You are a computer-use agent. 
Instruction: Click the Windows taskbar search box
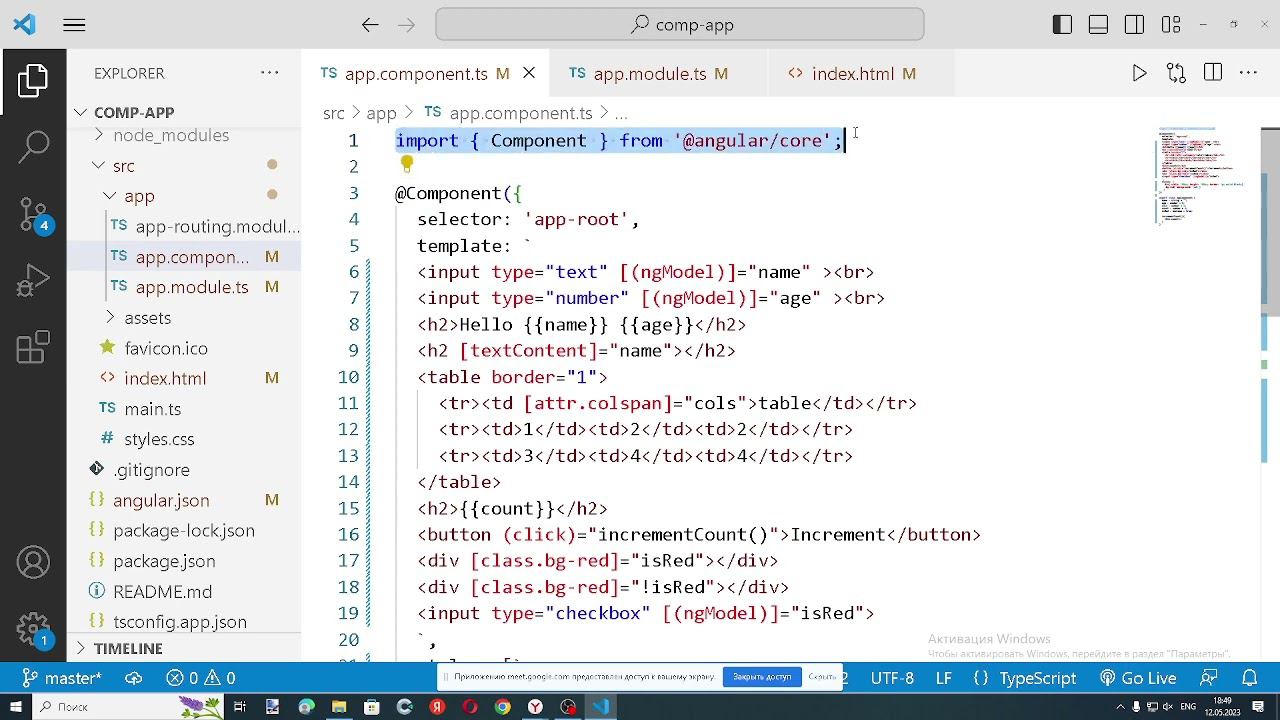[x=130, y=707]
